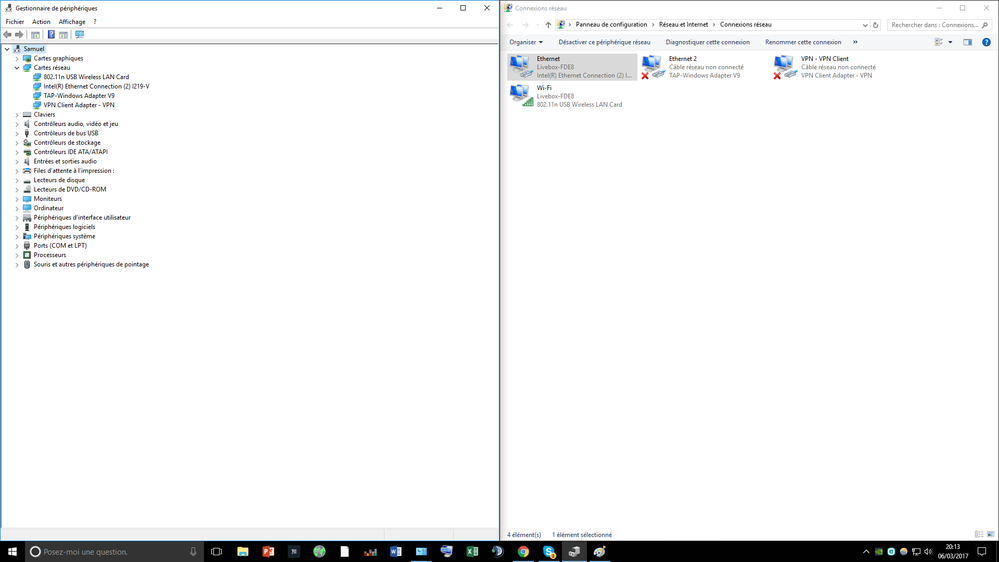Expand the Processeurs category
999x562 pixels.
[17, 255]
